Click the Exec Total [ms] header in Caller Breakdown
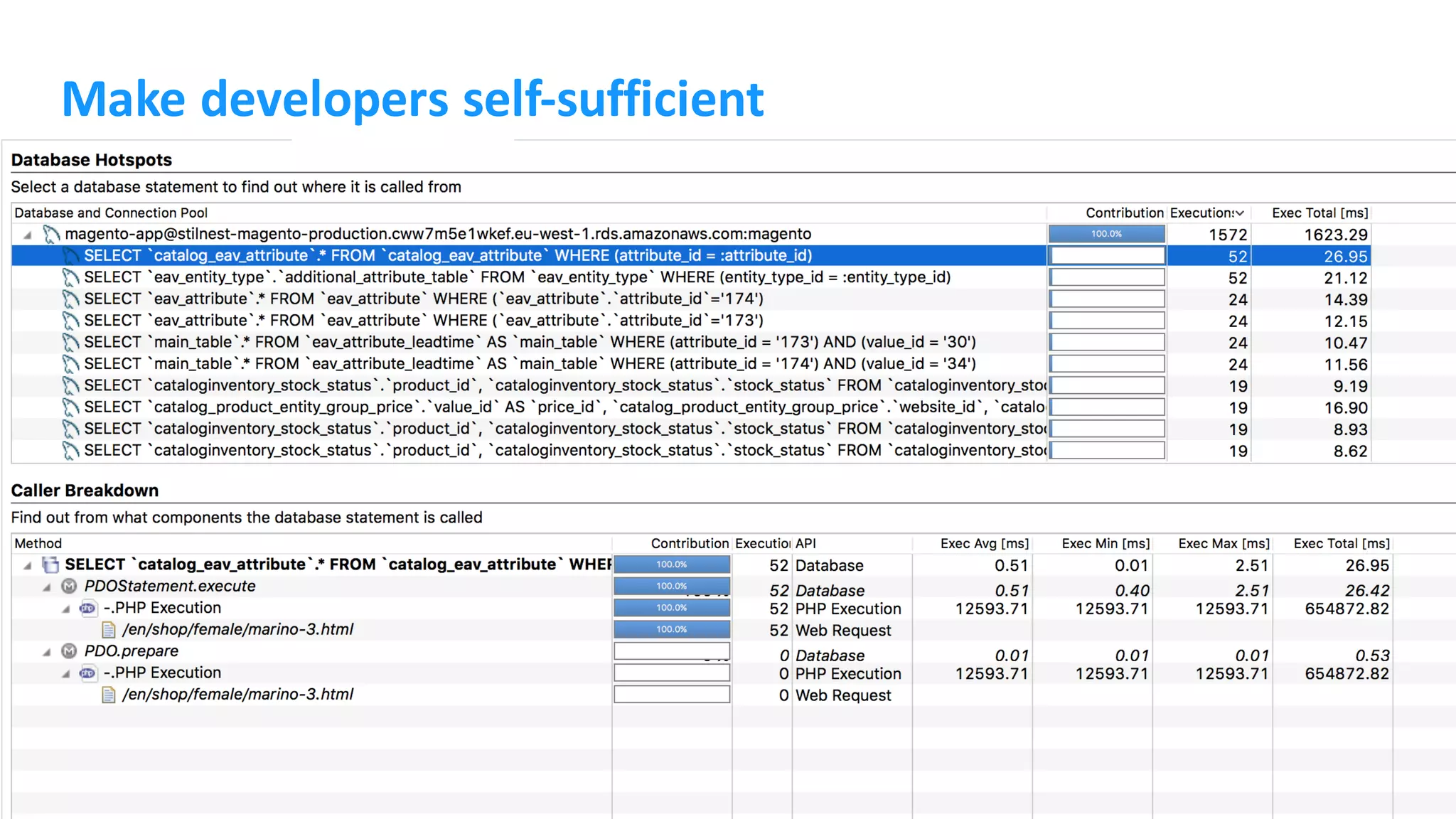1456x819 pixels. click(1342, 543)
